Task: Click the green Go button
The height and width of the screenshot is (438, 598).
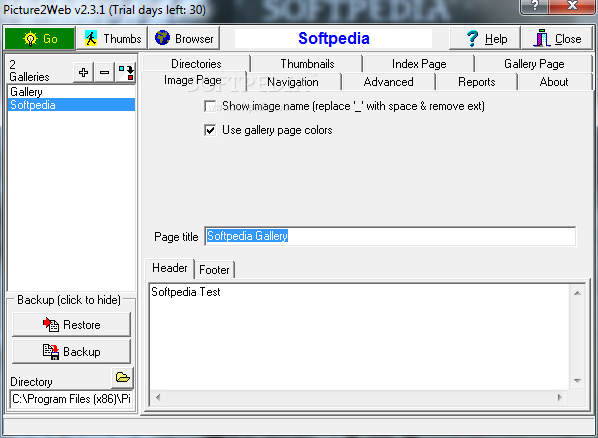Action: point(39,39)
